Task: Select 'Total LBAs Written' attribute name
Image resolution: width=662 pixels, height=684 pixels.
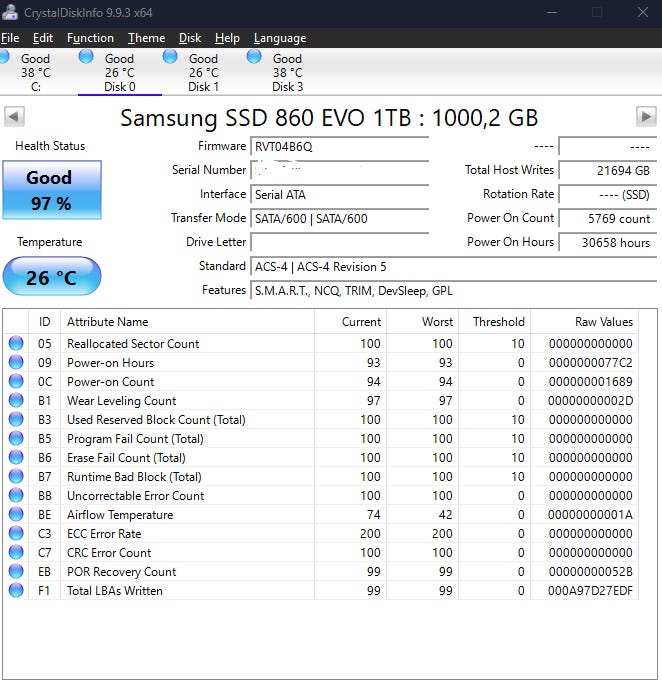Action: click(x=115, y=591)
